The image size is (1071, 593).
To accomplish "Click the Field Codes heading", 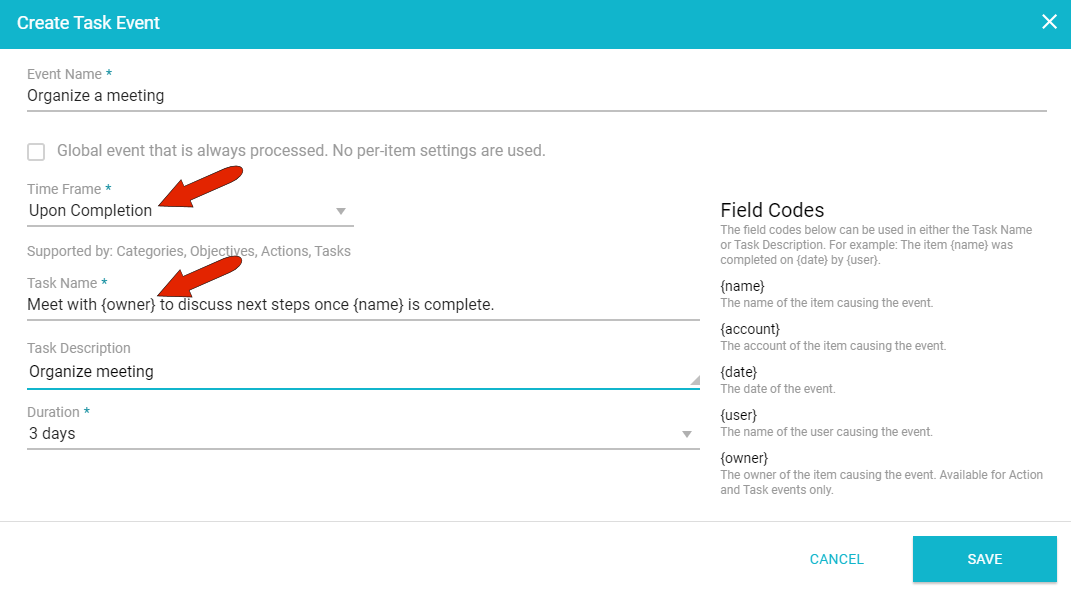I will point(772,210).
